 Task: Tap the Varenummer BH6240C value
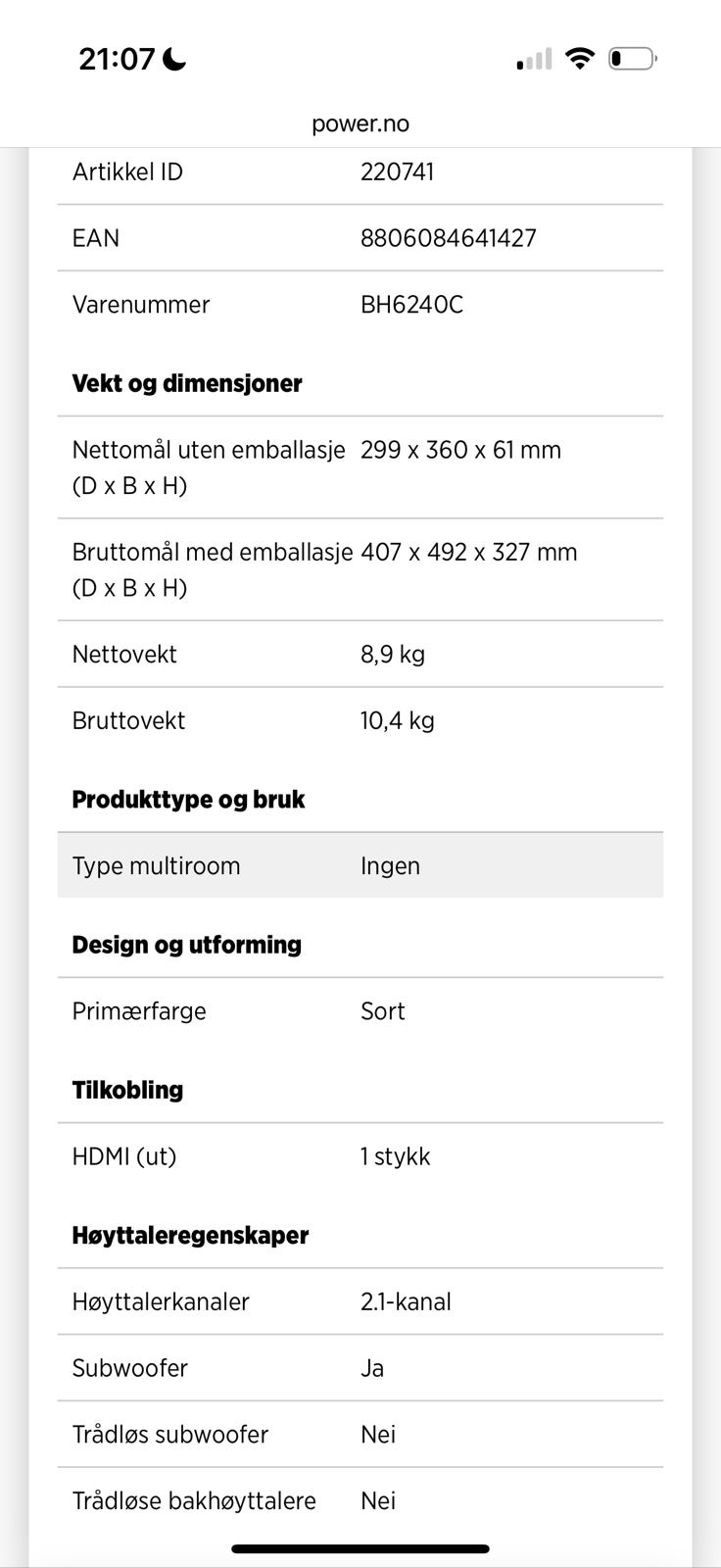pyautogui.click(x=411, y=305)
